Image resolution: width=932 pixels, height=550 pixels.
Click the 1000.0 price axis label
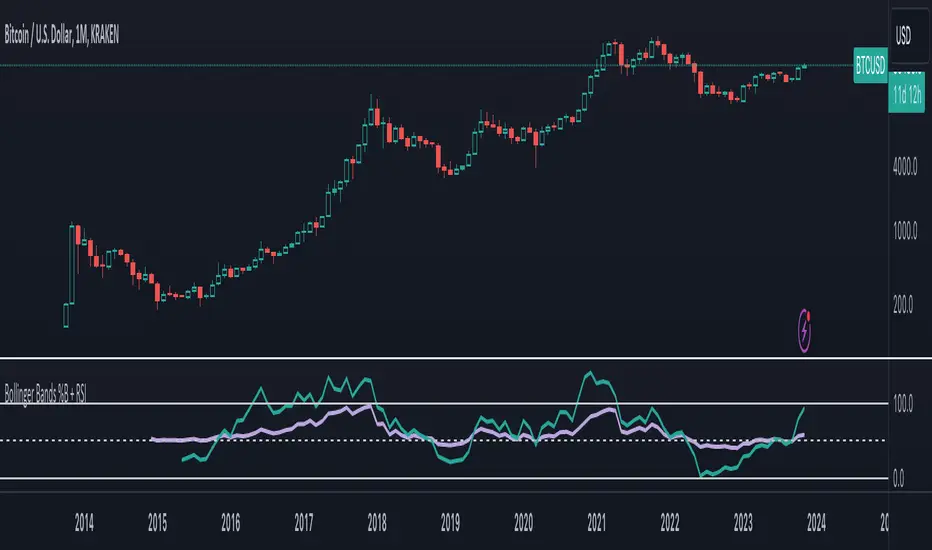(x=905, y=231)
